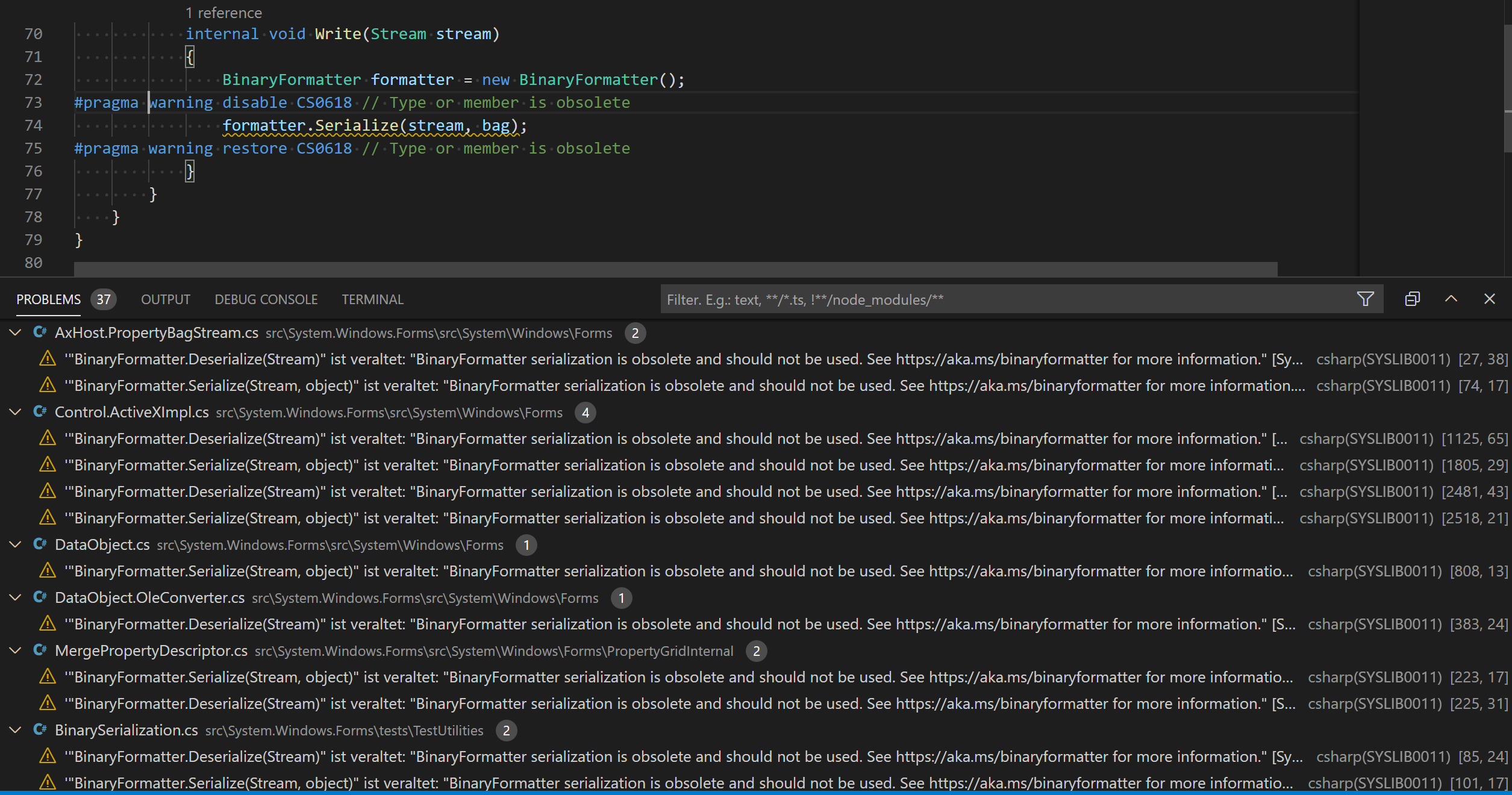The width and height of the screenshot is (1512, 795).
Task: Select the OUTPUT tab
Action: [x=164, y=299]
